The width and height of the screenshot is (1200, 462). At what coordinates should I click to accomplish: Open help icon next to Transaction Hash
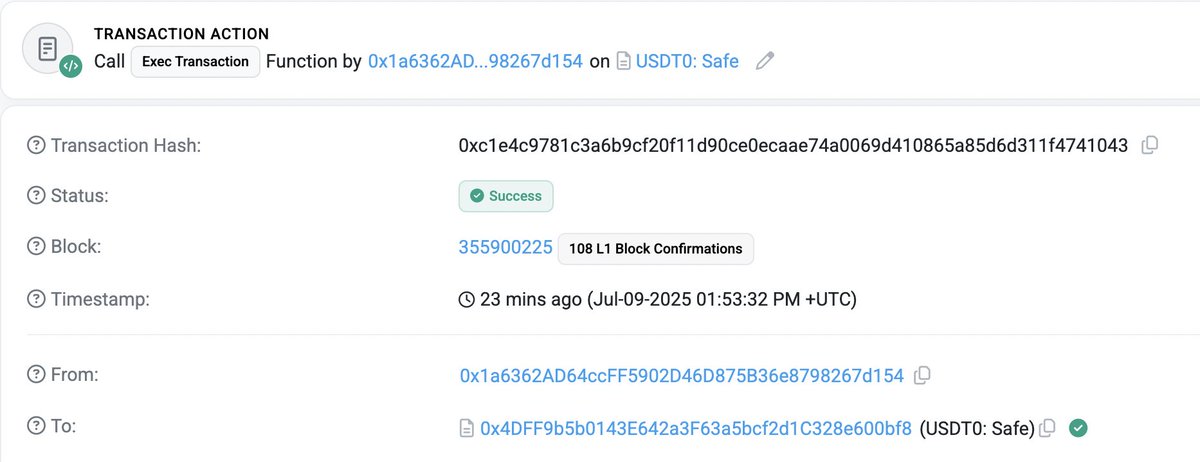pos(36,146)
